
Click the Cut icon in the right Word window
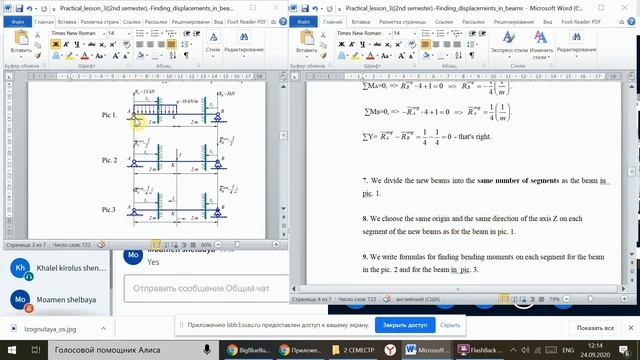point(323,35)
